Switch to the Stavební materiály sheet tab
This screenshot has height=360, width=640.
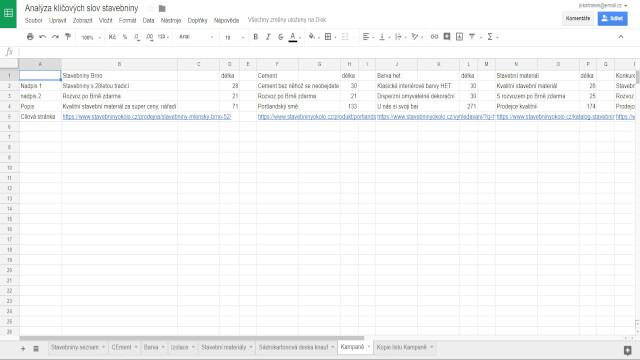click(223, 347)
